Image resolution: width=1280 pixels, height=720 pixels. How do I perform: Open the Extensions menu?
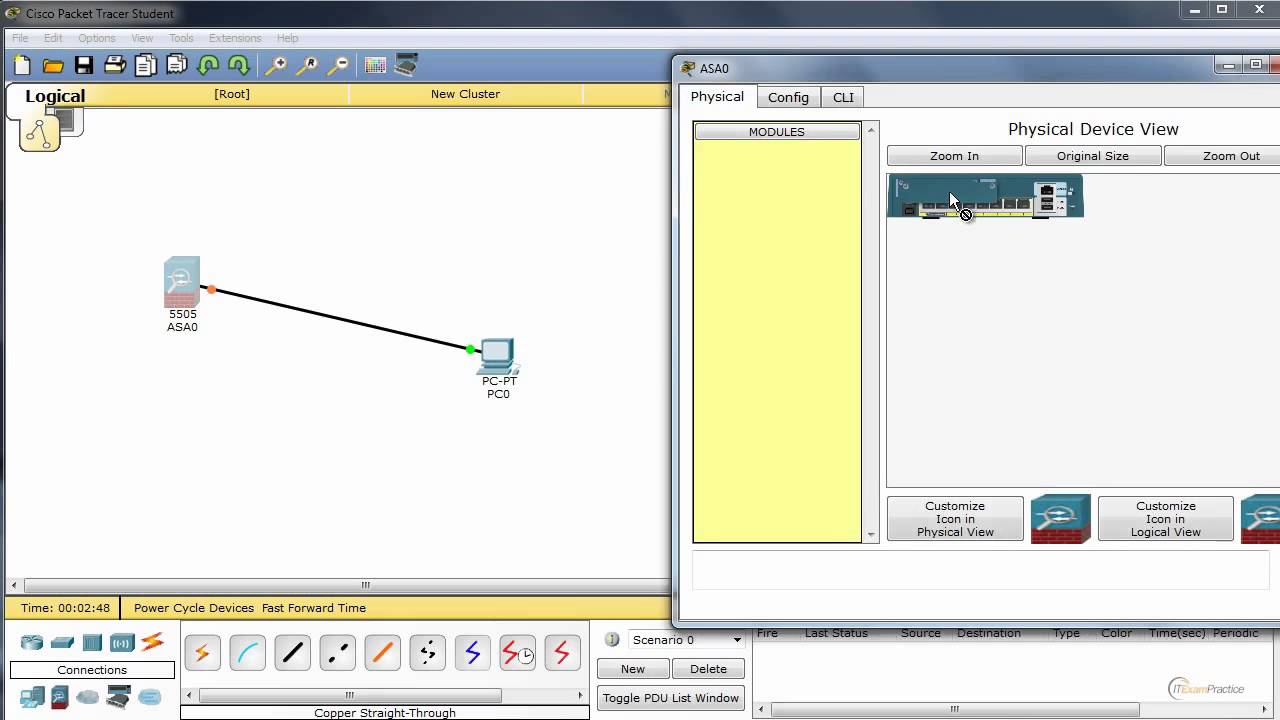(x=235, y=38)
